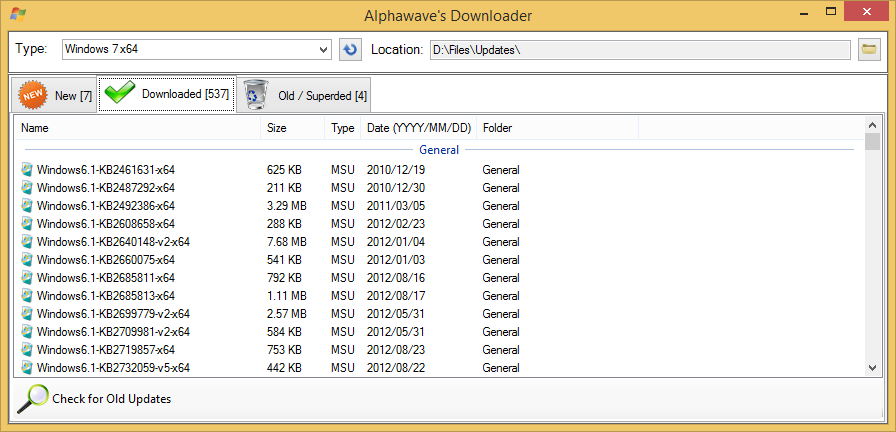Click the orange NEW badge icon
The image size is (896, 432).
[33, 95]
